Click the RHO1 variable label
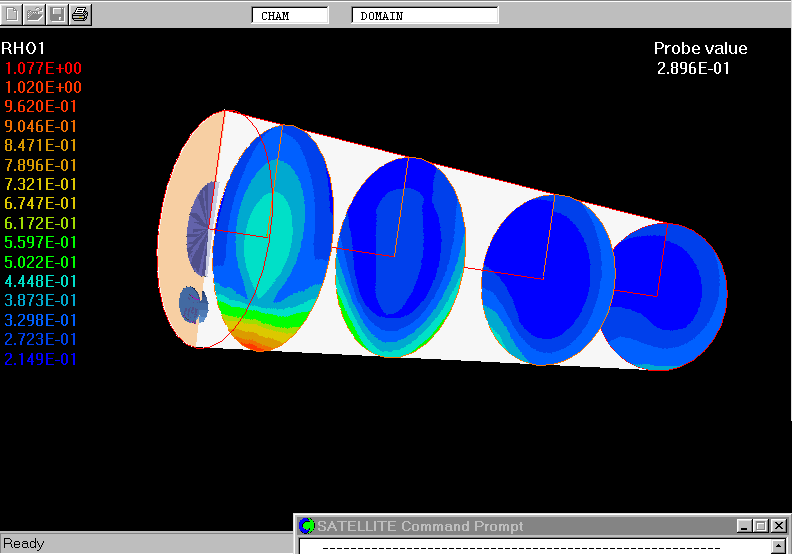The image size is (792, 554). click(x=23, y=48)
